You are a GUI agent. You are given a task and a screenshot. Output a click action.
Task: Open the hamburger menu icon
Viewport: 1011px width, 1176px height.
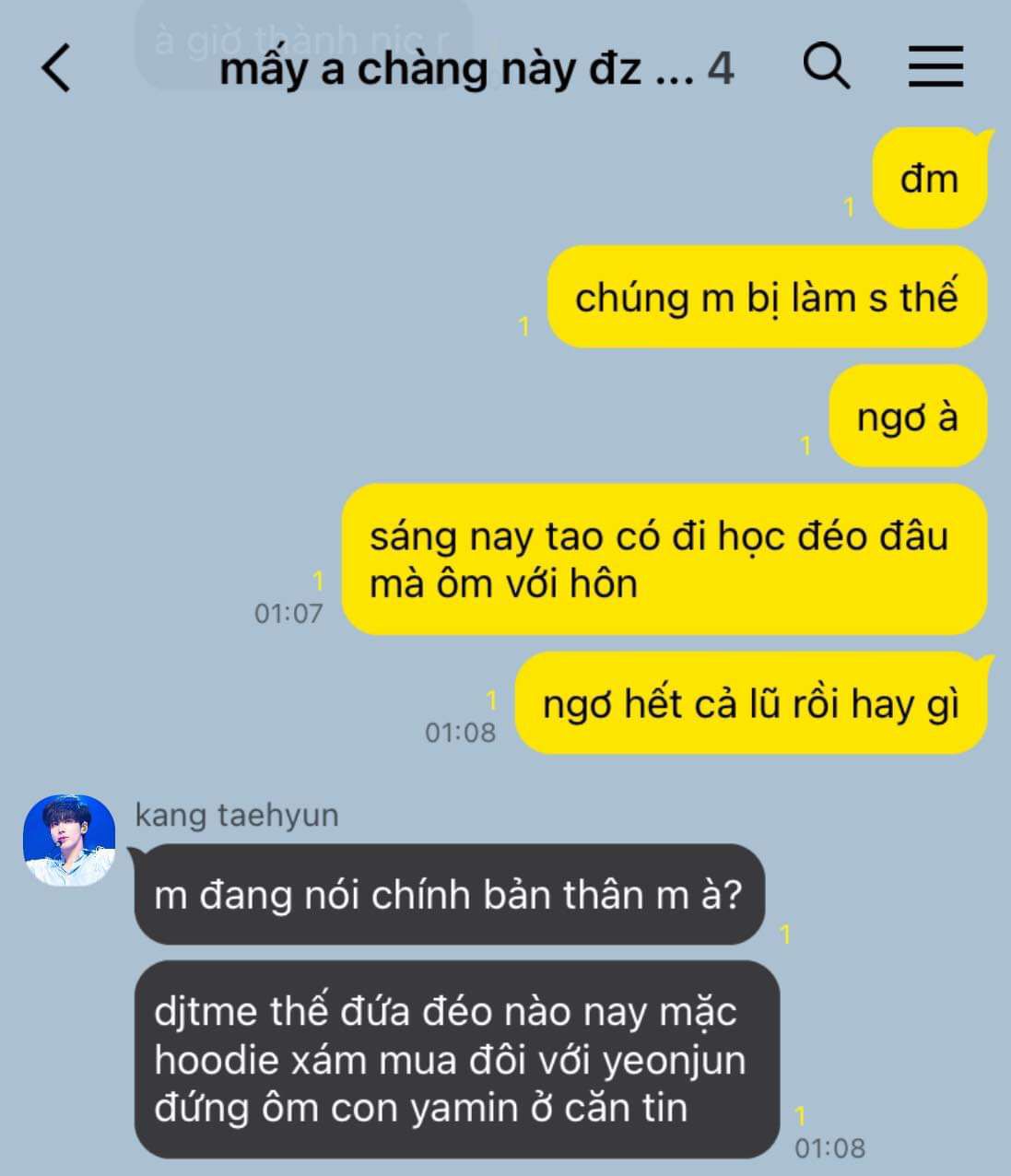935,66
